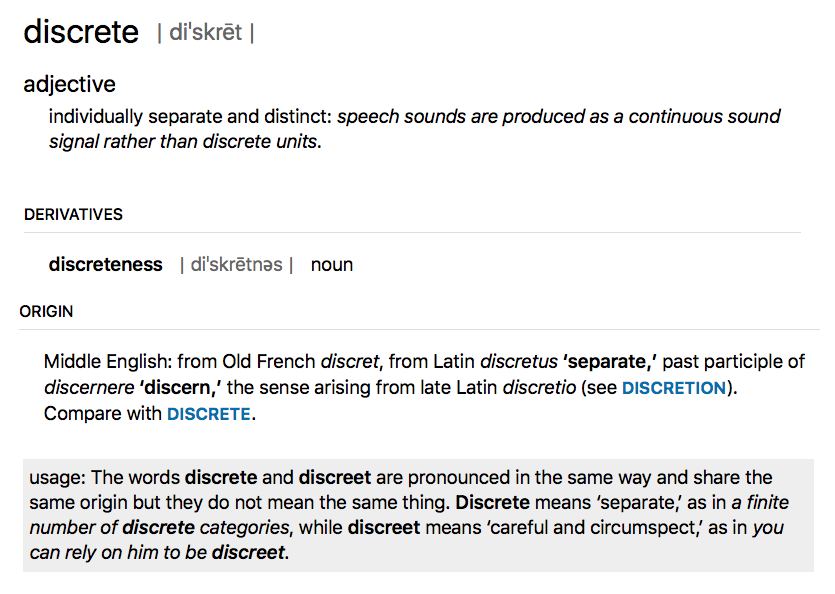Click the Latin word 'discretus' in origin

[x=518, y=362]
